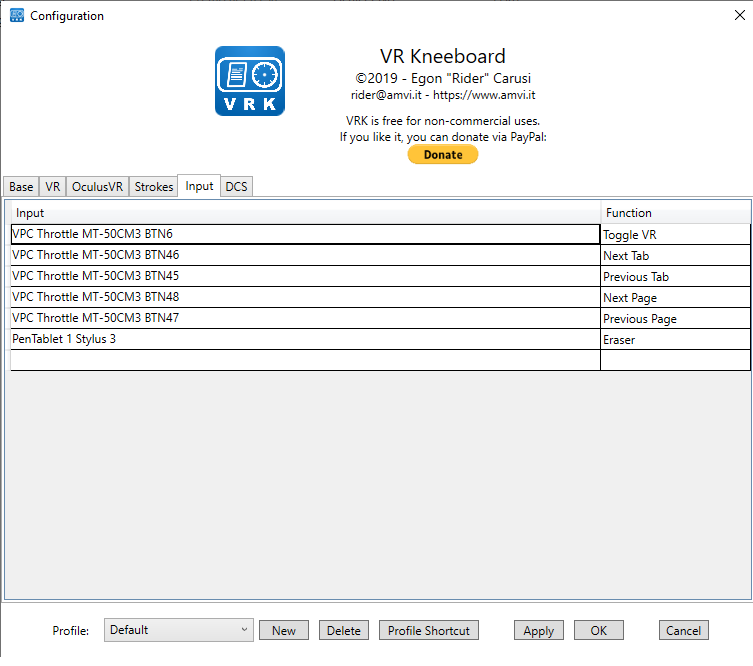Click the Function column header
Image resolution: width=753 pixels, height=666 pixels.
(675, 213)
